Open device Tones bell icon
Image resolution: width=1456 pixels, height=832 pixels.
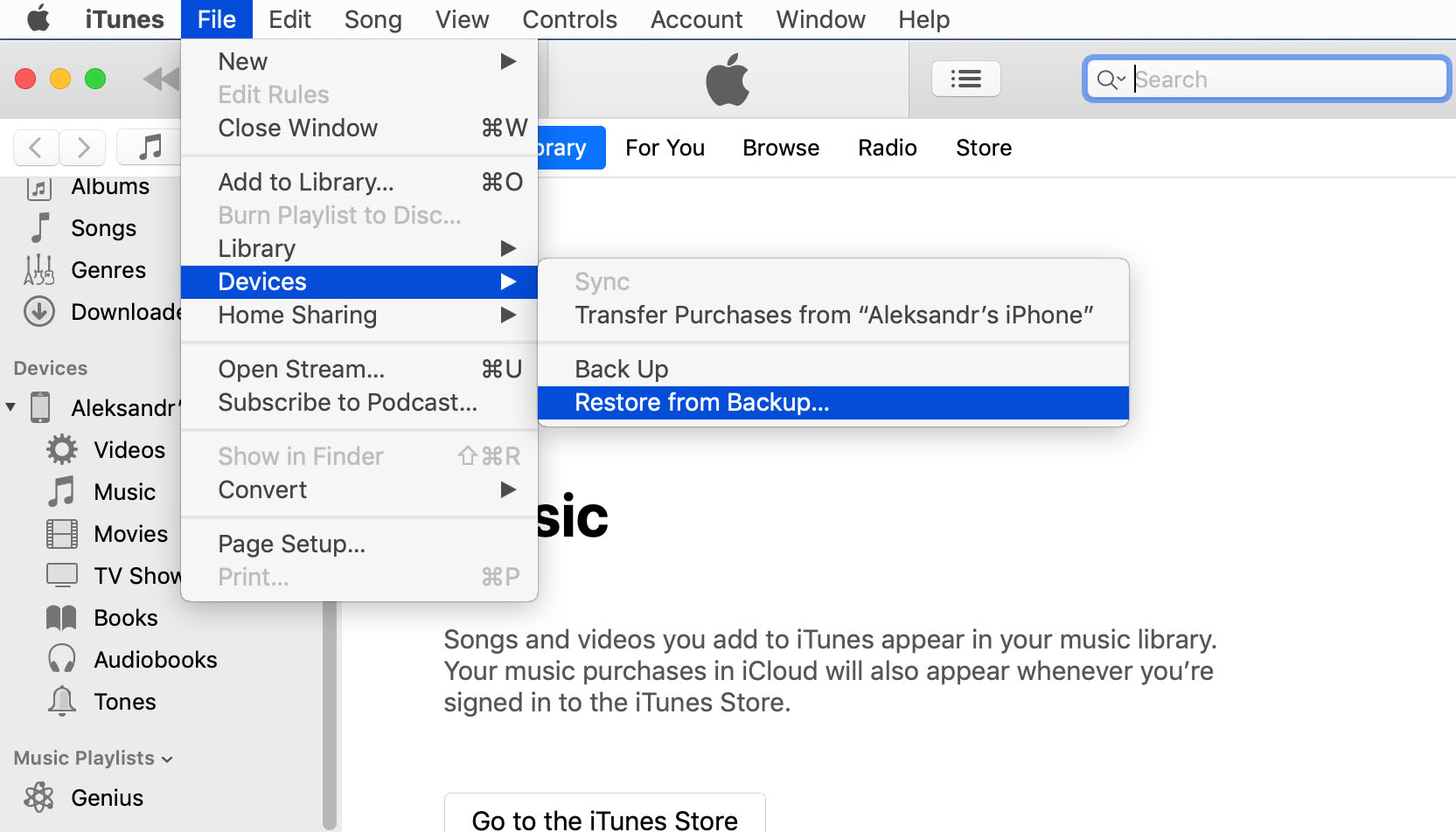[x=62, y=701]
